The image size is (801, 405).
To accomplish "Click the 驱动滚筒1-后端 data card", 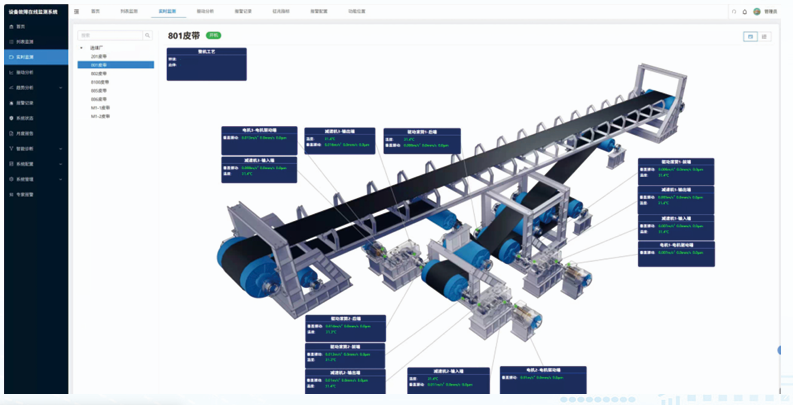I will tap(422, 141).
